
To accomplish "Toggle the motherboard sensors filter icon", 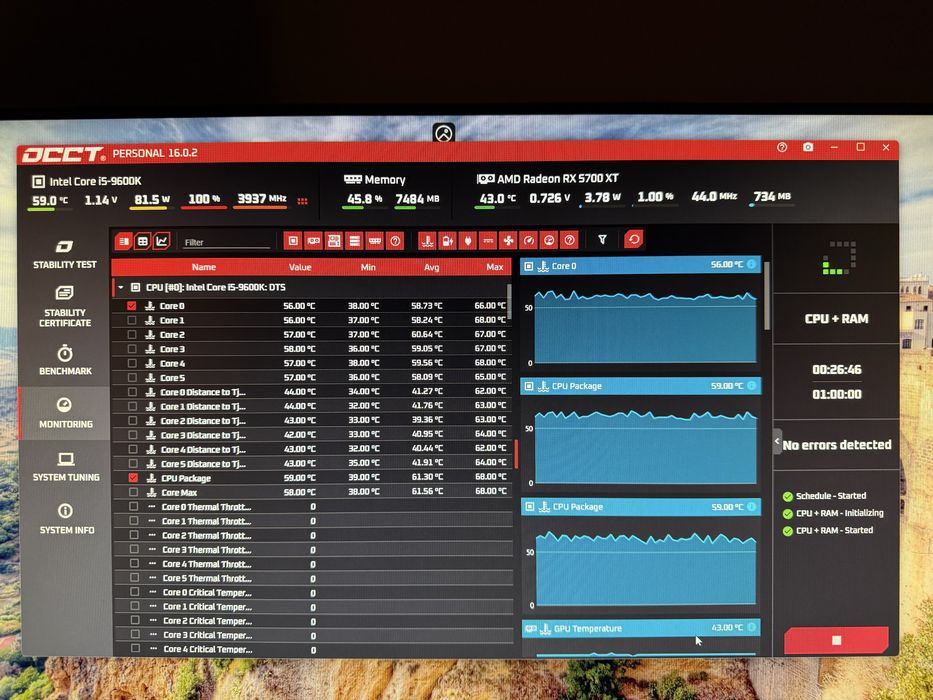I will click(x=334, y=240).
